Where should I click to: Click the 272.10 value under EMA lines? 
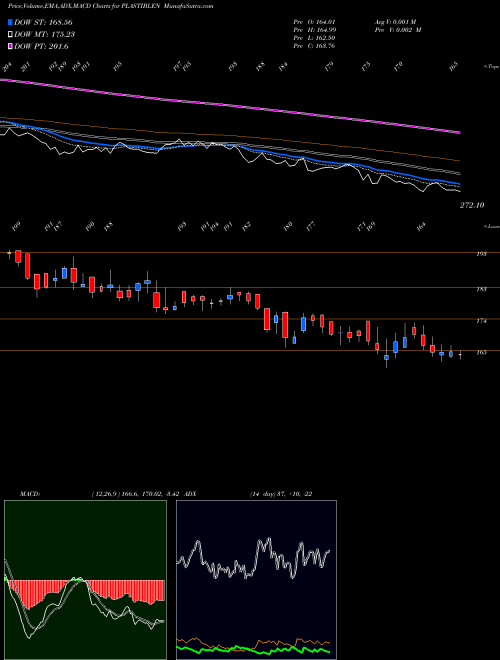click(472, 205)
